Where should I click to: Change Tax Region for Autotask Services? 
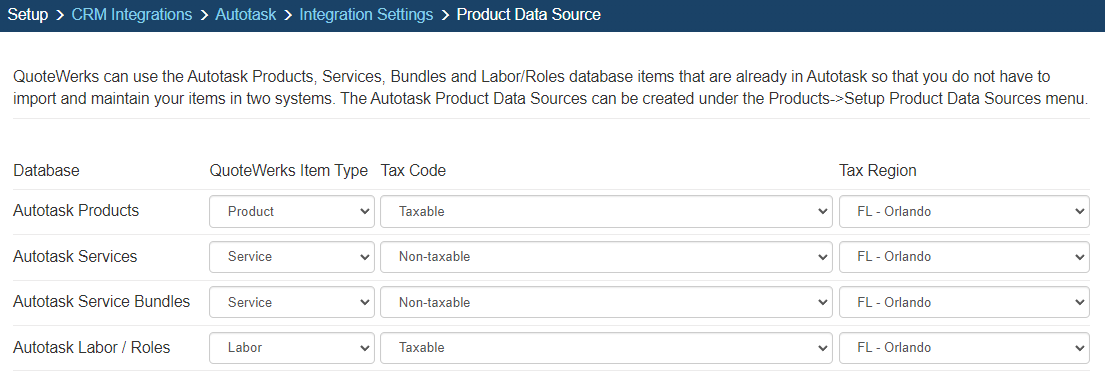(964, 257)
